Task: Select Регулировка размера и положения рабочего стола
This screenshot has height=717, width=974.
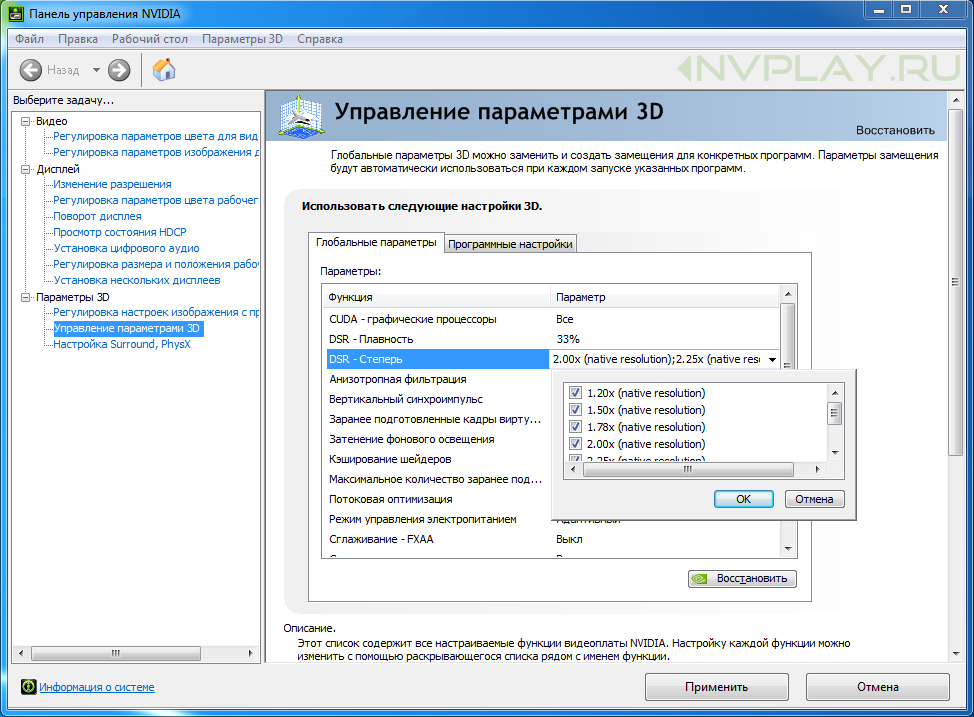Action: click(155, 264)
